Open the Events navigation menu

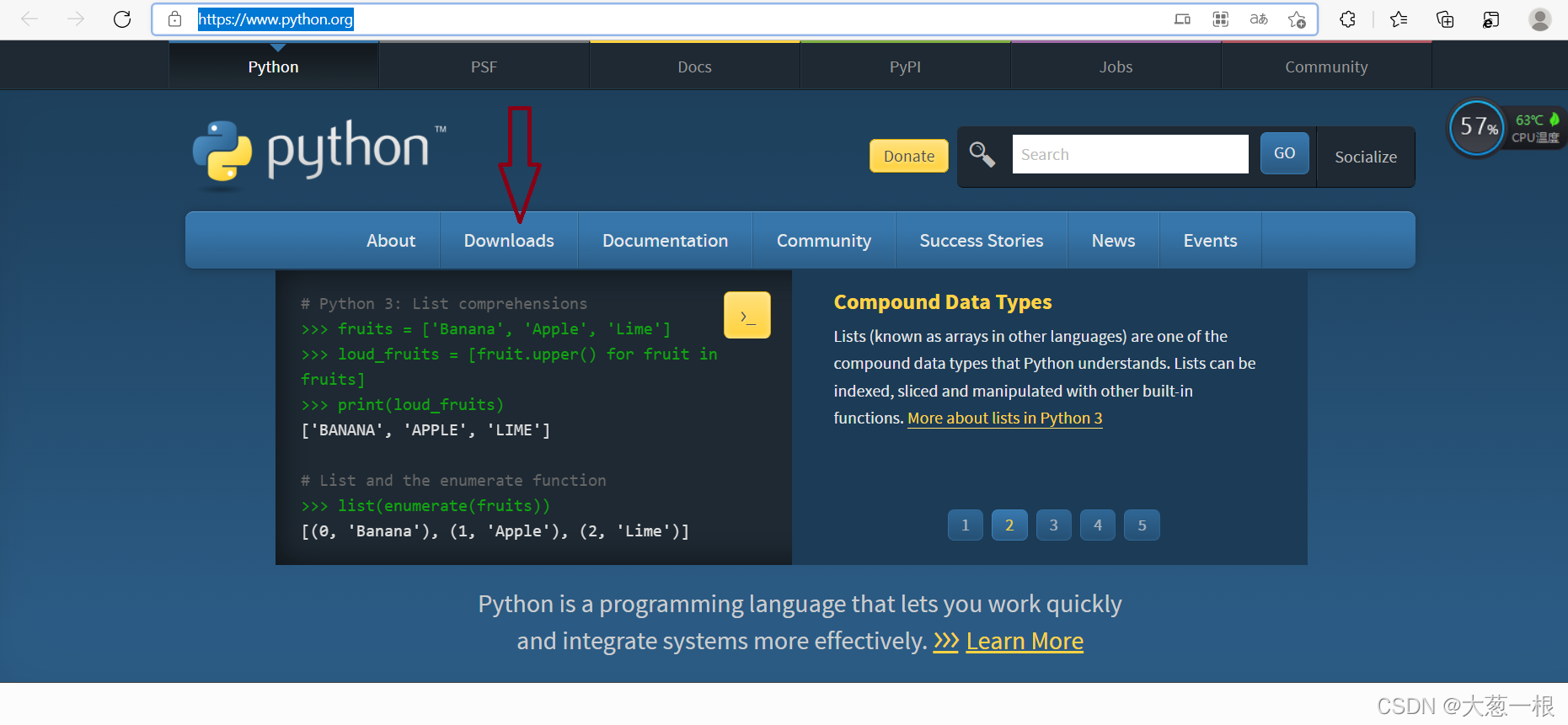pos(1210,241)
